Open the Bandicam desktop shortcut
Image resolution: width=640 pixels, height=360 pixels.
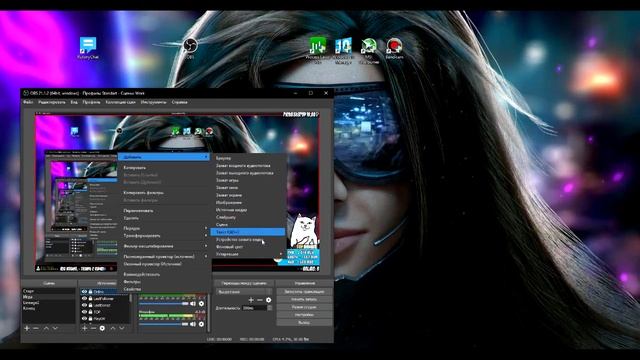[x=394, y=49]
